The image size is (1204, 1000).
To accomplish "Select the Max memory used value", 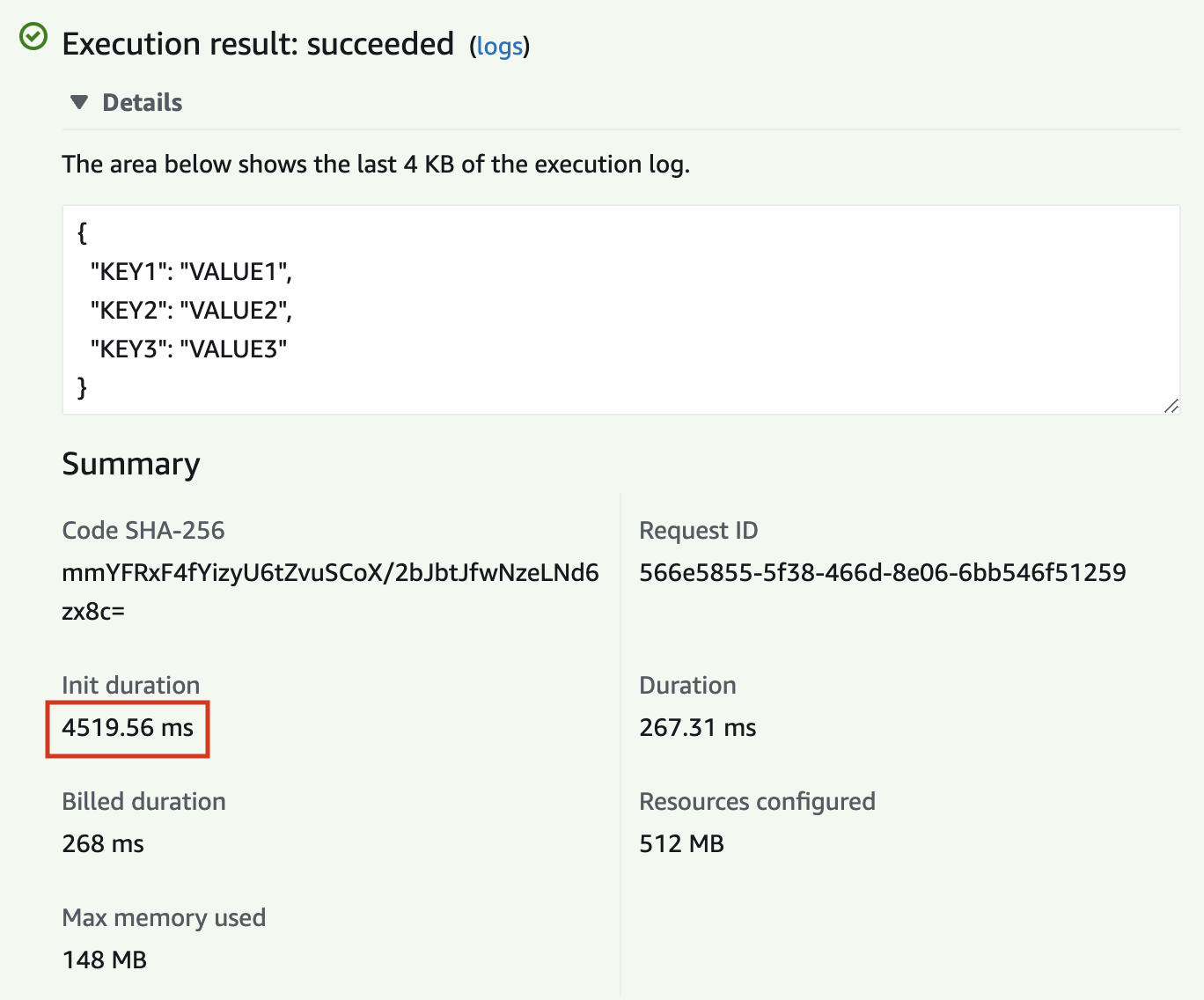I will click(x=103, y=960).
